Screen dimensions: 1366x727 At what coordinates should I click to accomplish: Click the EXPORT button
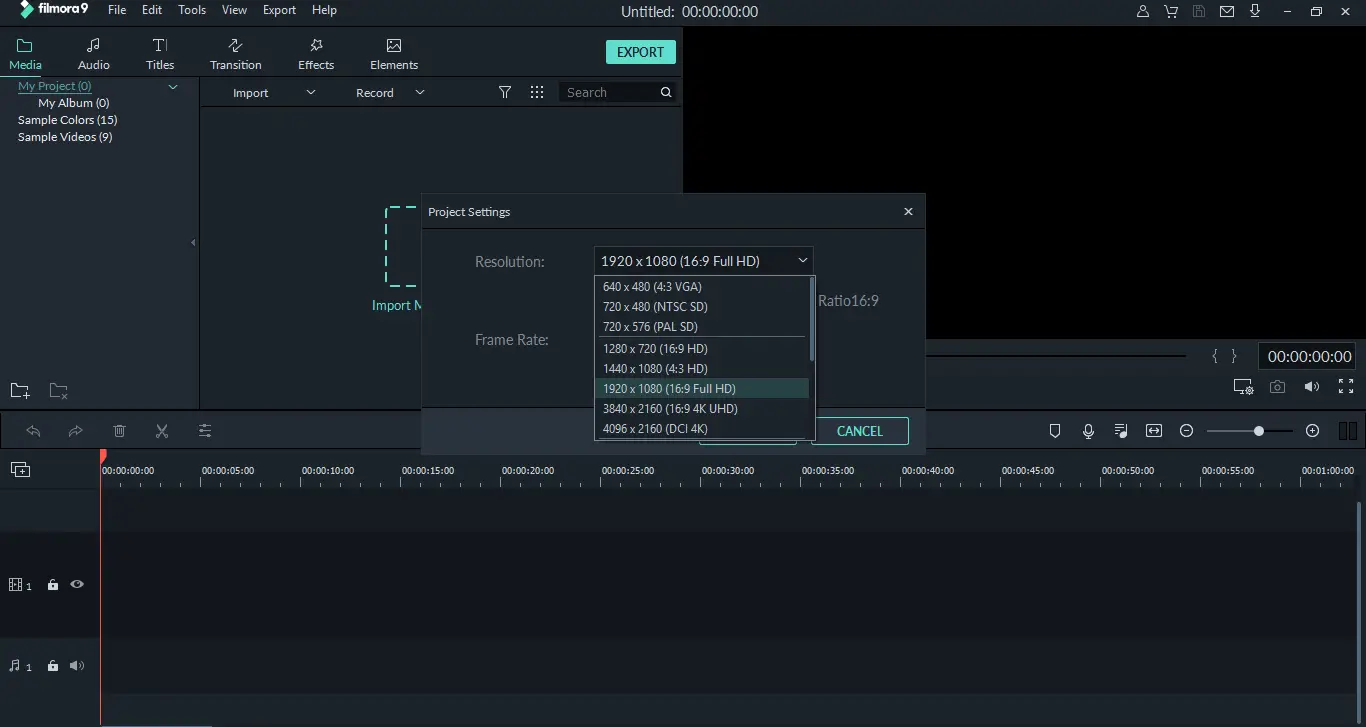pos(640,52)
